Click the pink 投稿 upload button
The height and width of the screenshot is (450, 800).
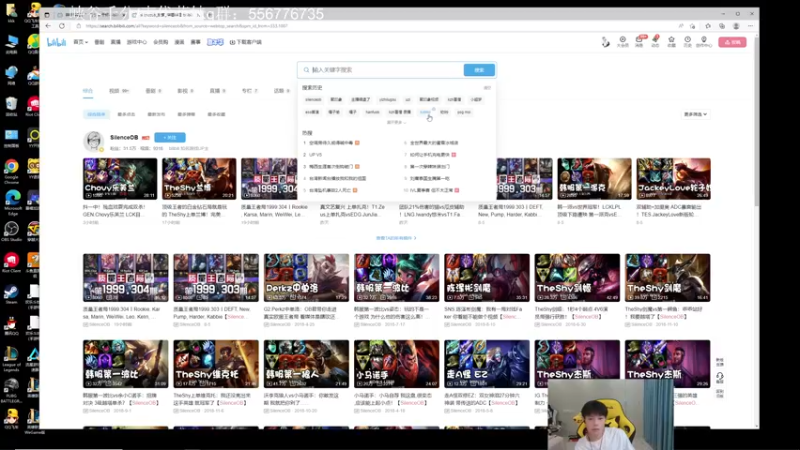[733, 42]
